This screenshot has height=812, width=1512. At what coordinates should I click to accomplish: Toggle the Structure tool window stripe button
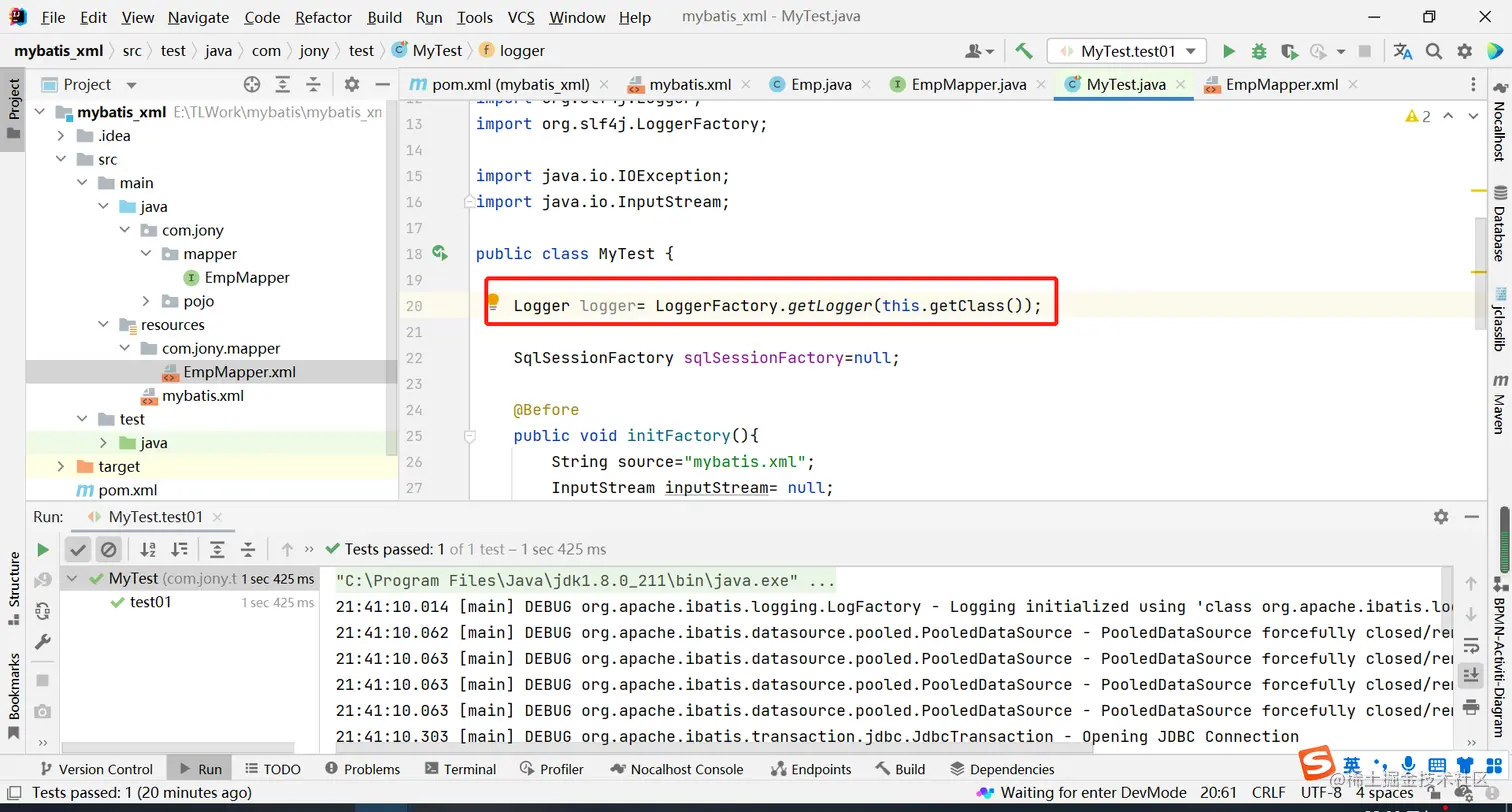[x=13, y=589]
